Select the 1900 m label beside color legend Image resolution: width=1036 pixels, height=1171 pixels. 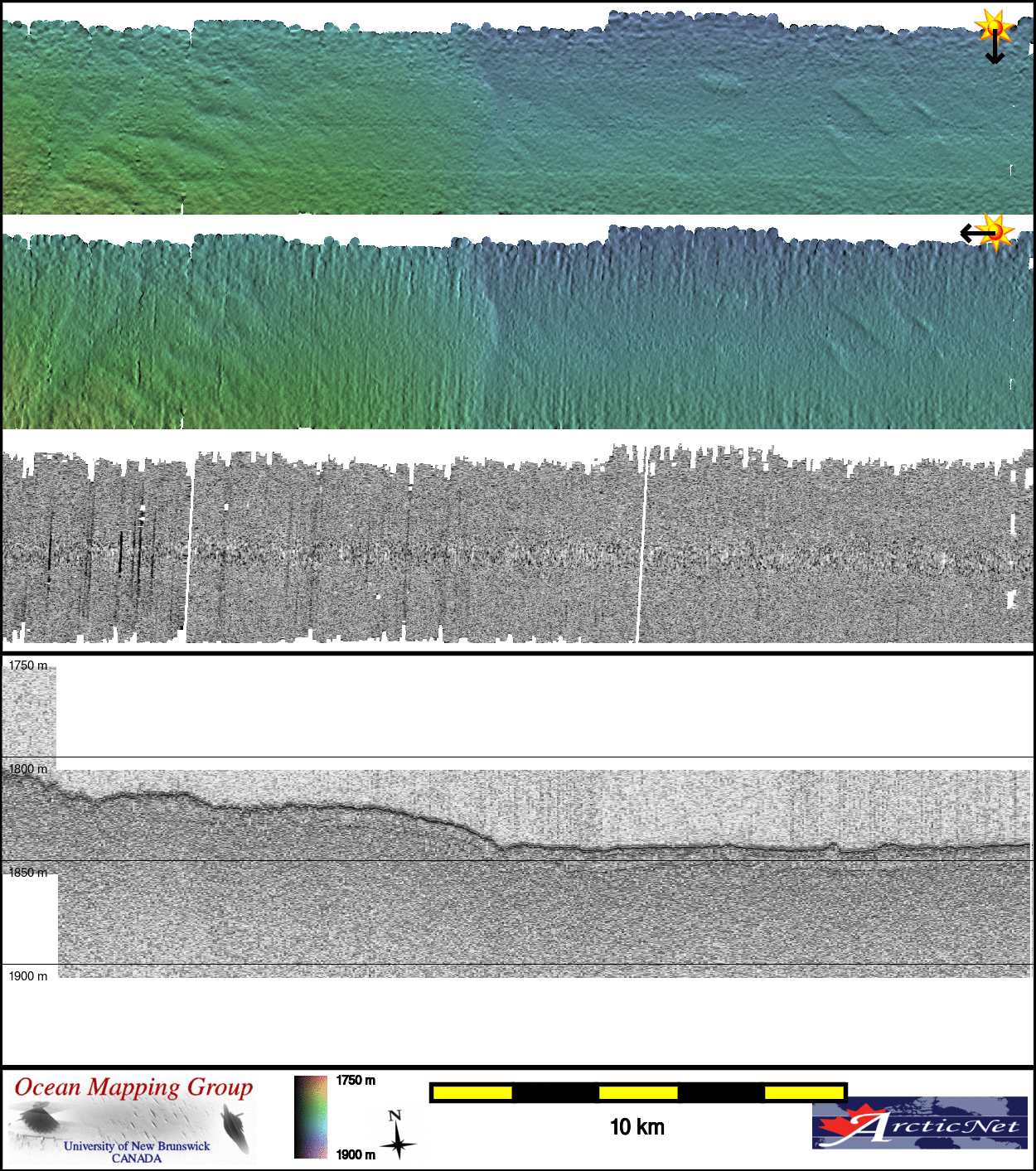(x=356, y=1154)
